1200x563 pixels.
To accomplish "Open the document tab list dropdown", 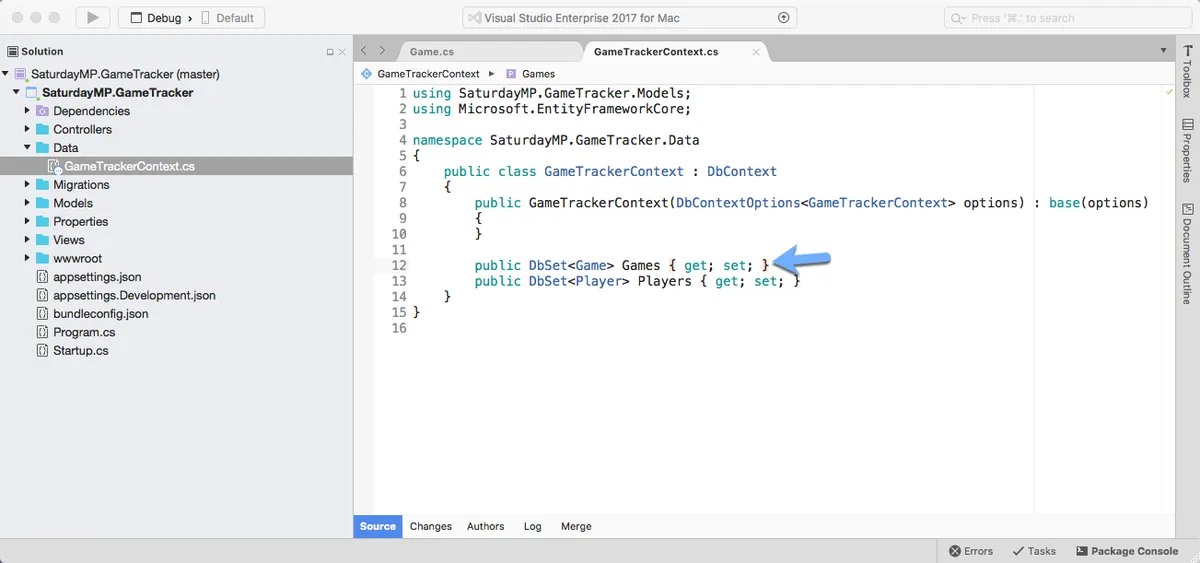I will (x=1163, y=50).
